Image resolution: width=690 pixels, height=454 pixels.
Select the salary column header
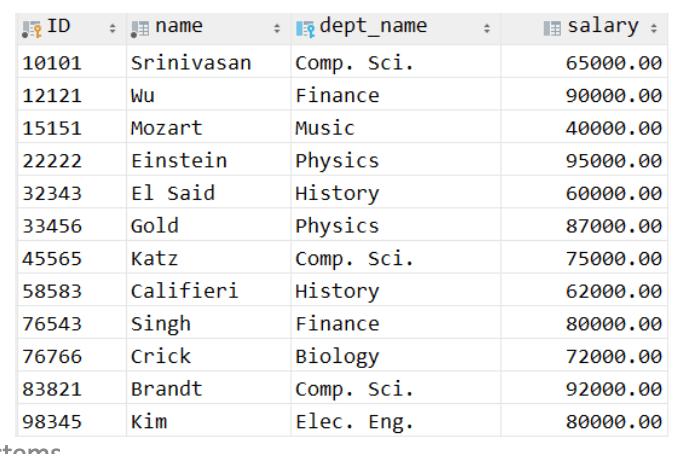pyautogui.click(x=584, y=29)
